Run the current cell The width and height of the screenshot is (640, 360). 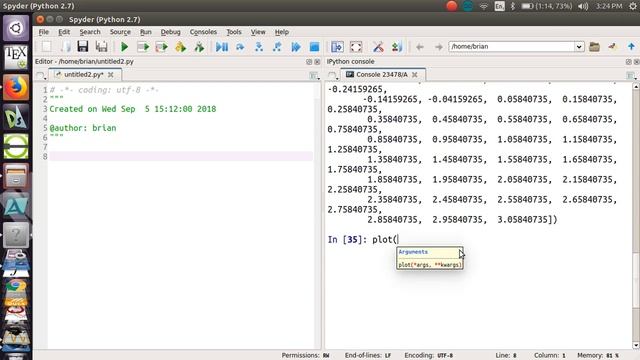pyautogui.click(x=143, y=47)
